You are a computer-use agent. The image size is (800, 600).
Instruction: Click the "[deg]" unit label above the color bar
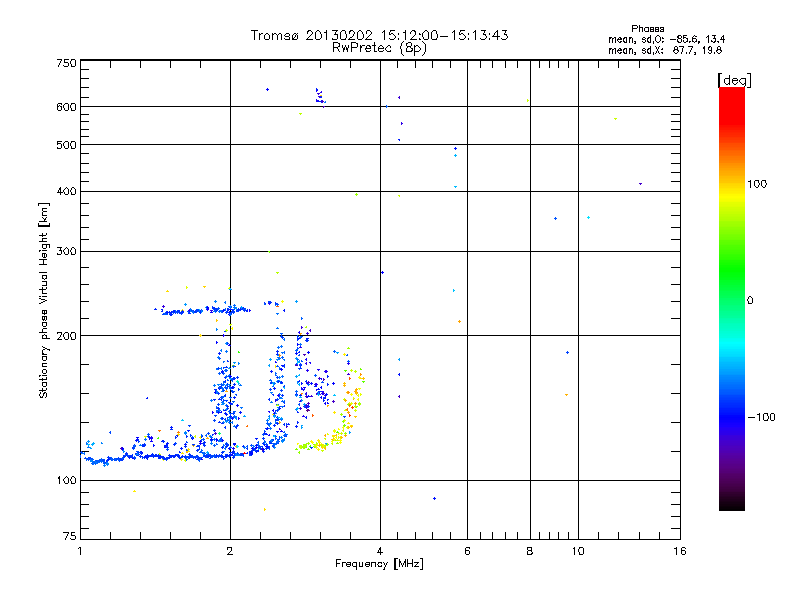(734, 80)
